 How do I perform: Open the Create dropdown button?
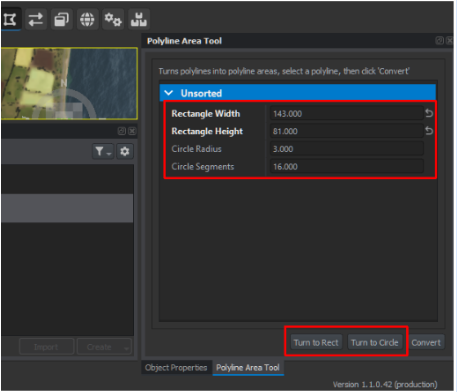tap(104, 347)
